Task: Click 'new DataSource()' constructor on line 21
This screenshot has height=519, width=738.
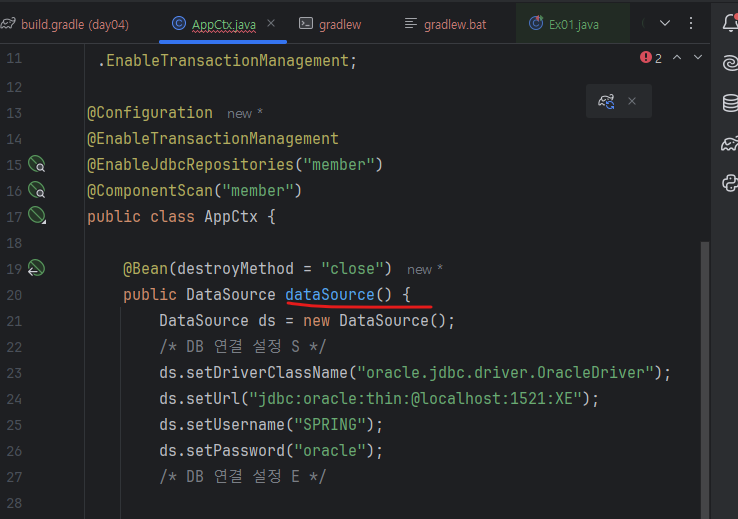Action: click(x=374, y=321)
